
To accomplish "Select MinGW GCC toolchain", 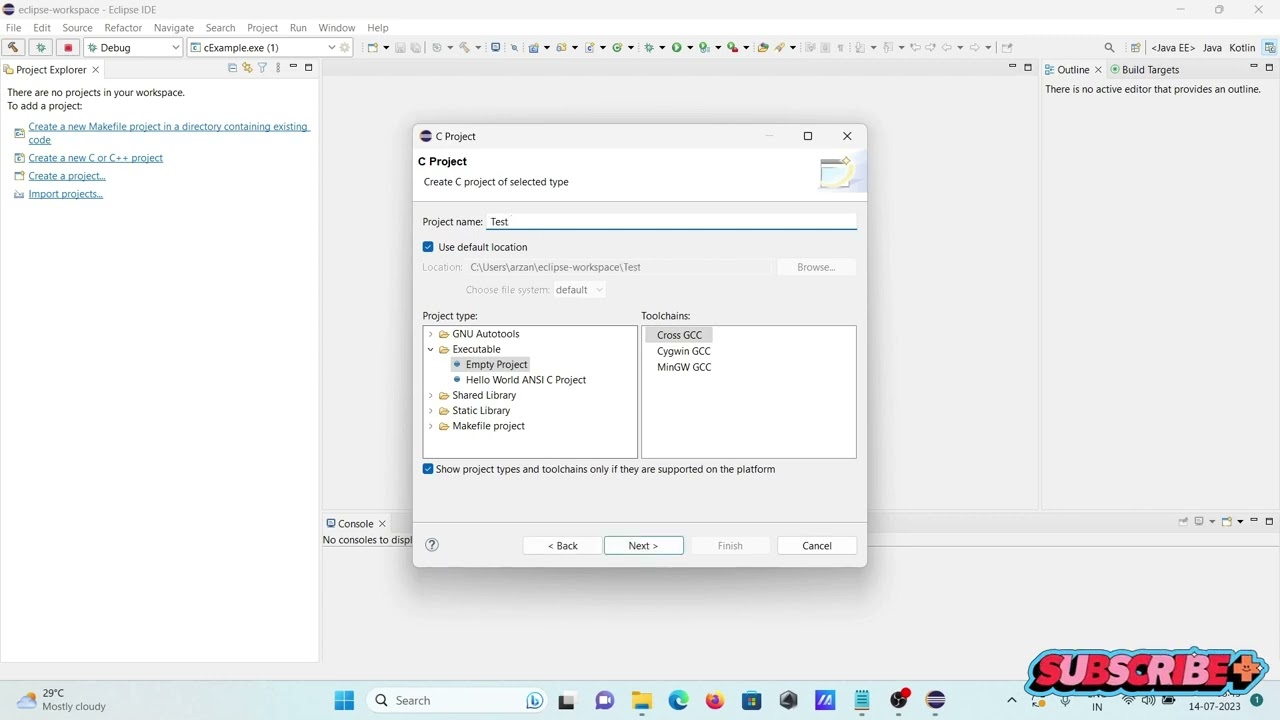I will pyautogui.click(x=684, y=367).
